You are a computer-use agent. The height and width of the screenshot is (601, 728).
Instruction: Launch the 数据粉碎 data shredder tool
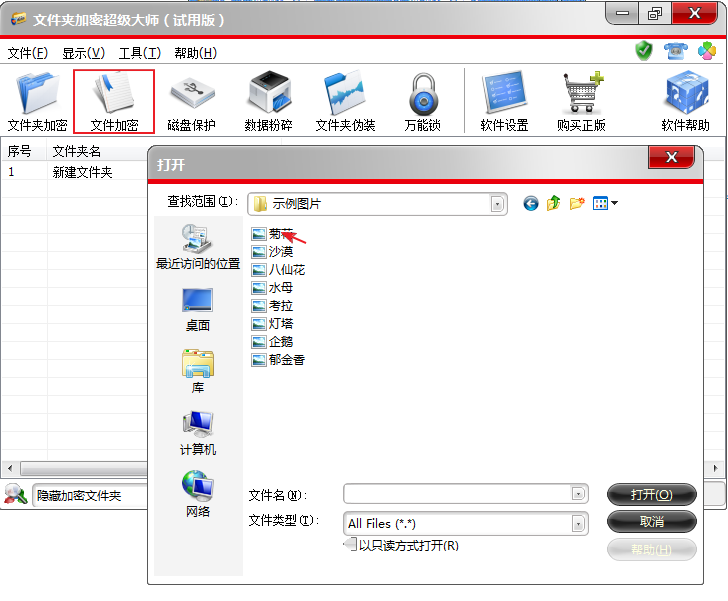[268, 101]
